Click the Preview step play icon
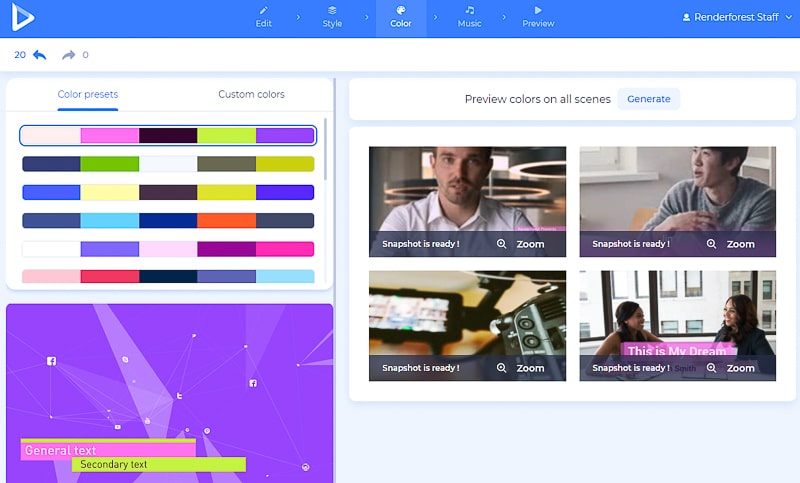 click(538, 11)
